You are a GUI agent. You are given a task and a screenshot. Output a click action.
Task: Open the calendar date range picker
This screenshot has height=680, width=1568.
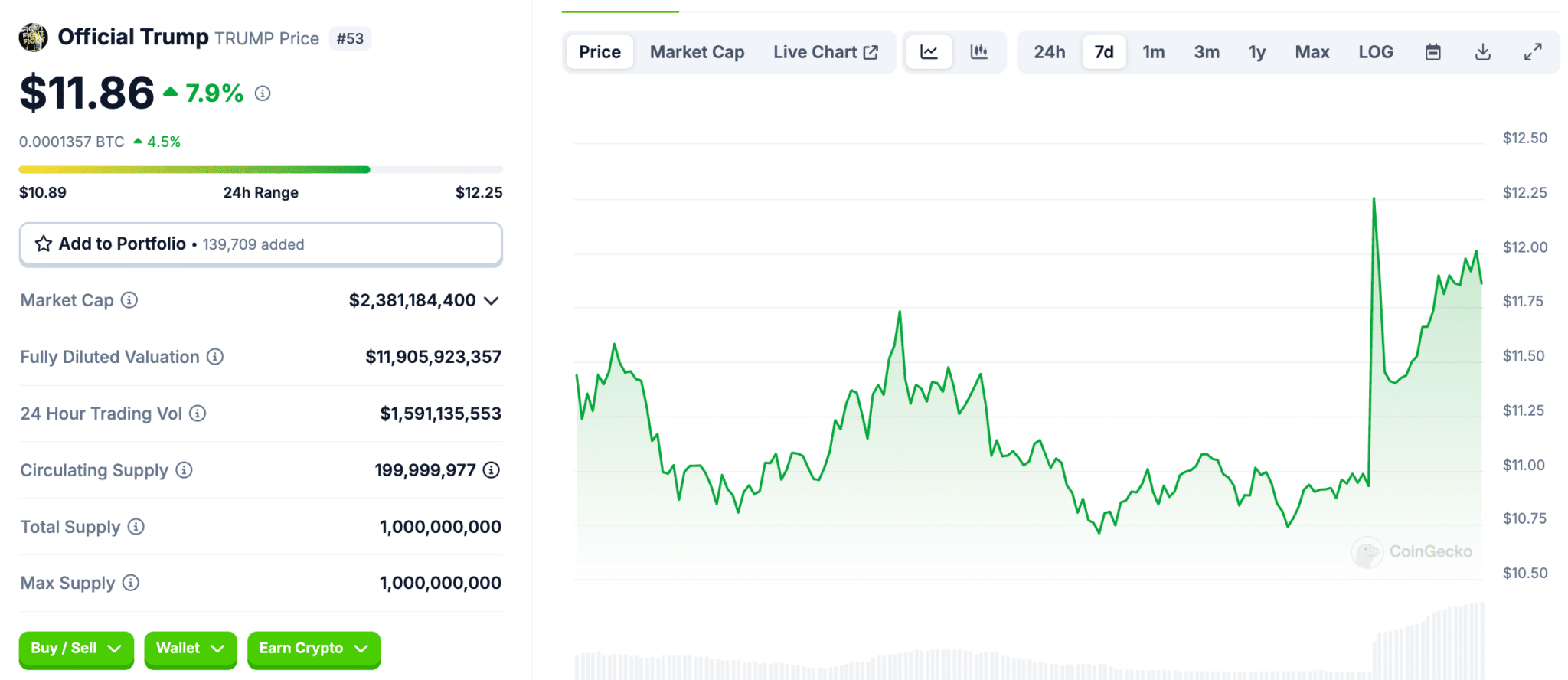click(x=1433, y=52)
